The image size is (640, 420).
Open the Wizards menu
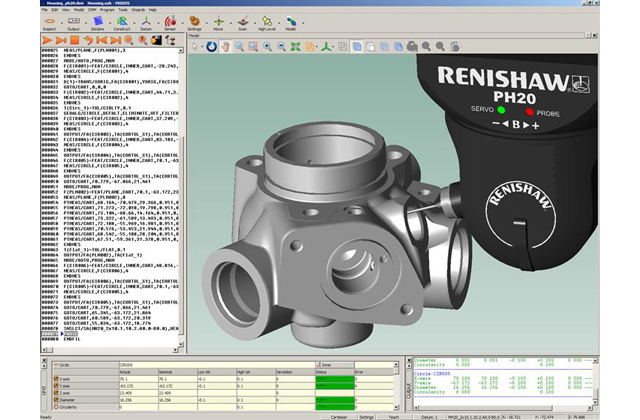(138, 10)
